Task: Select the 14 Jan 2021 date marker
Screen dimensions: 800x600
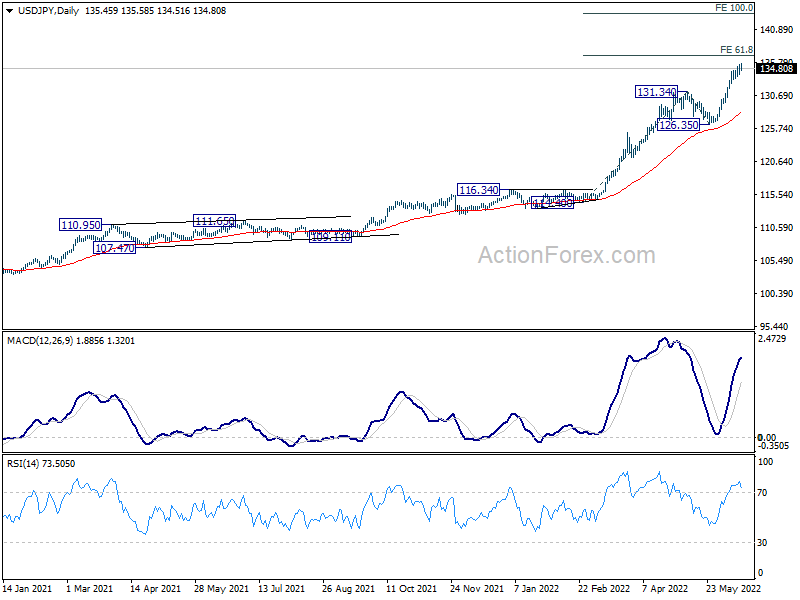Action: point(27,588)
